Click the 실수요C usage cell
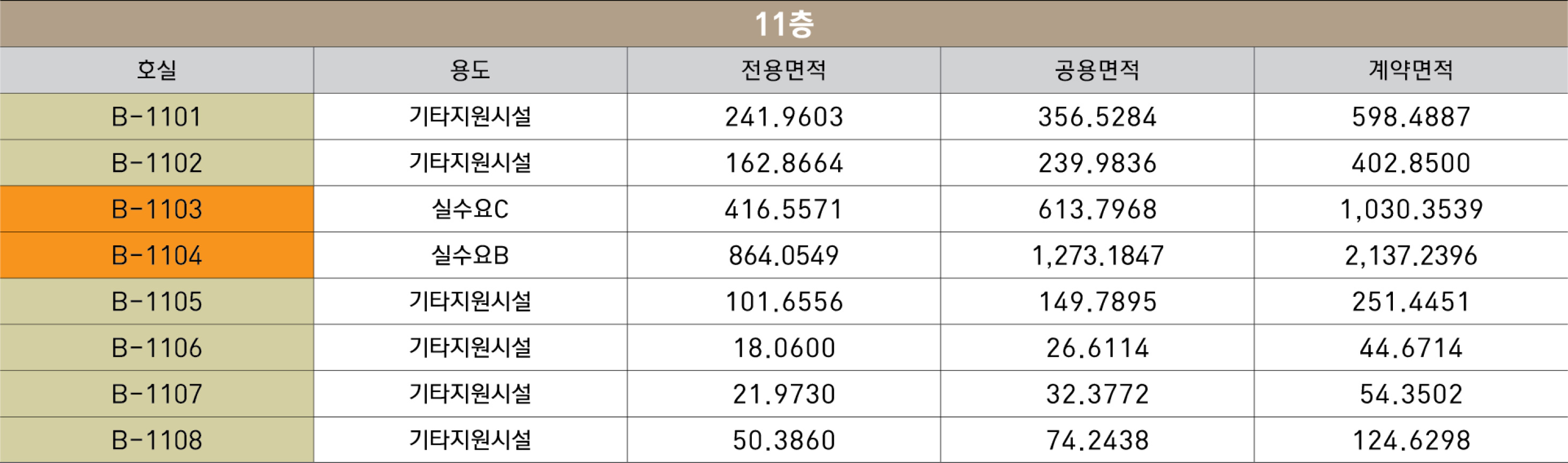 pyautogui.click(x=470, y=209)
